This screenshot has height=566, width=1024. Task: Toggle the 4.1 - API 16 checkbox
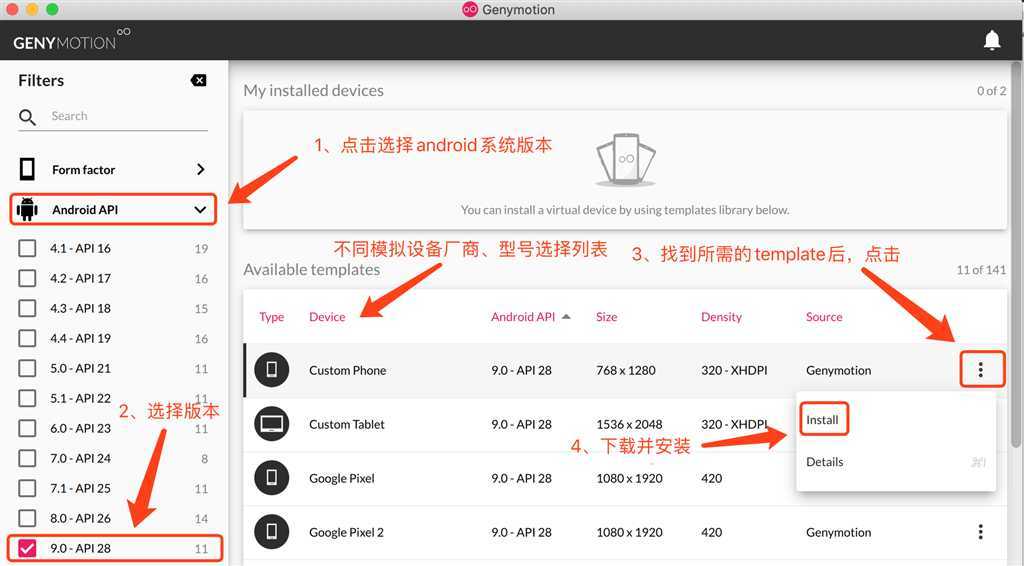point(27,248)
